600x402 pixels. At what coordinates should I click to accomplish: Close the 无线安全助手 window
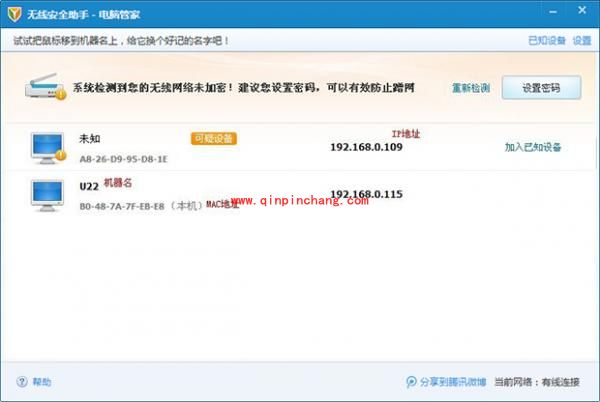[x=582, y=10]
